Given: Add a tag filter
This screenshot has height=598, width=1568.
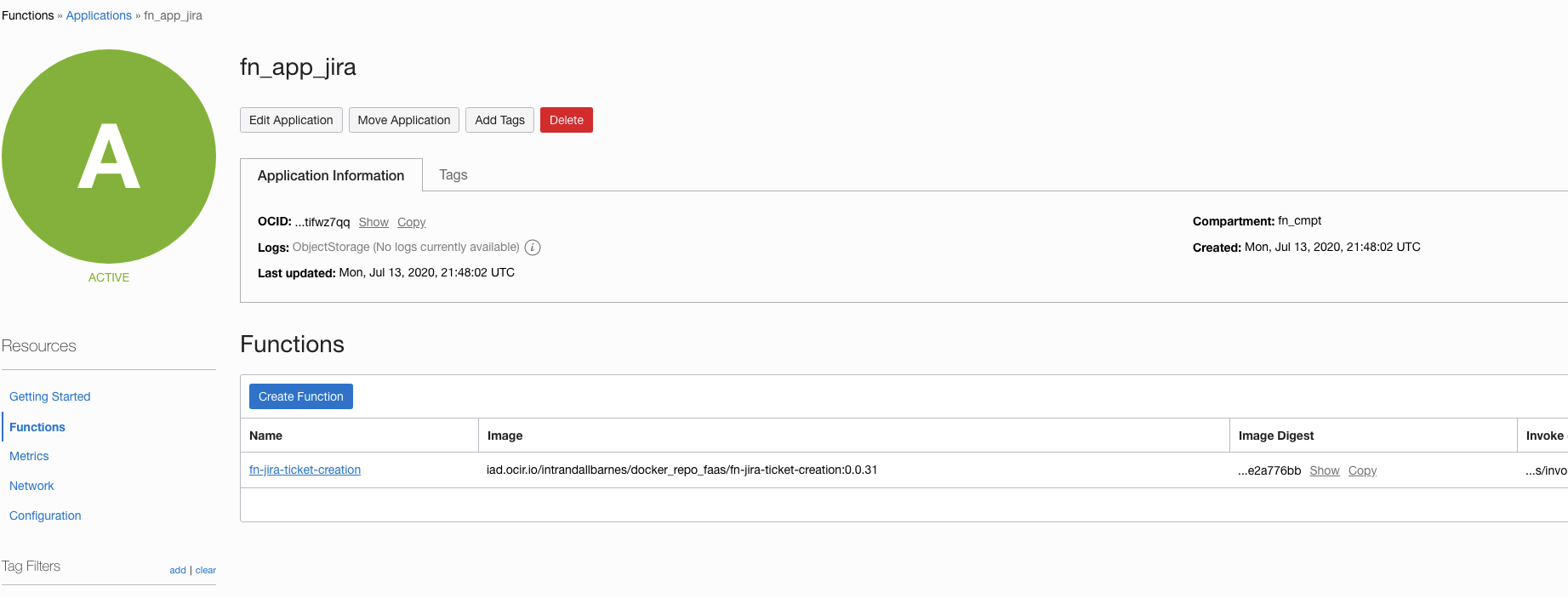Looking at the screenshot, I should [177, 570].
